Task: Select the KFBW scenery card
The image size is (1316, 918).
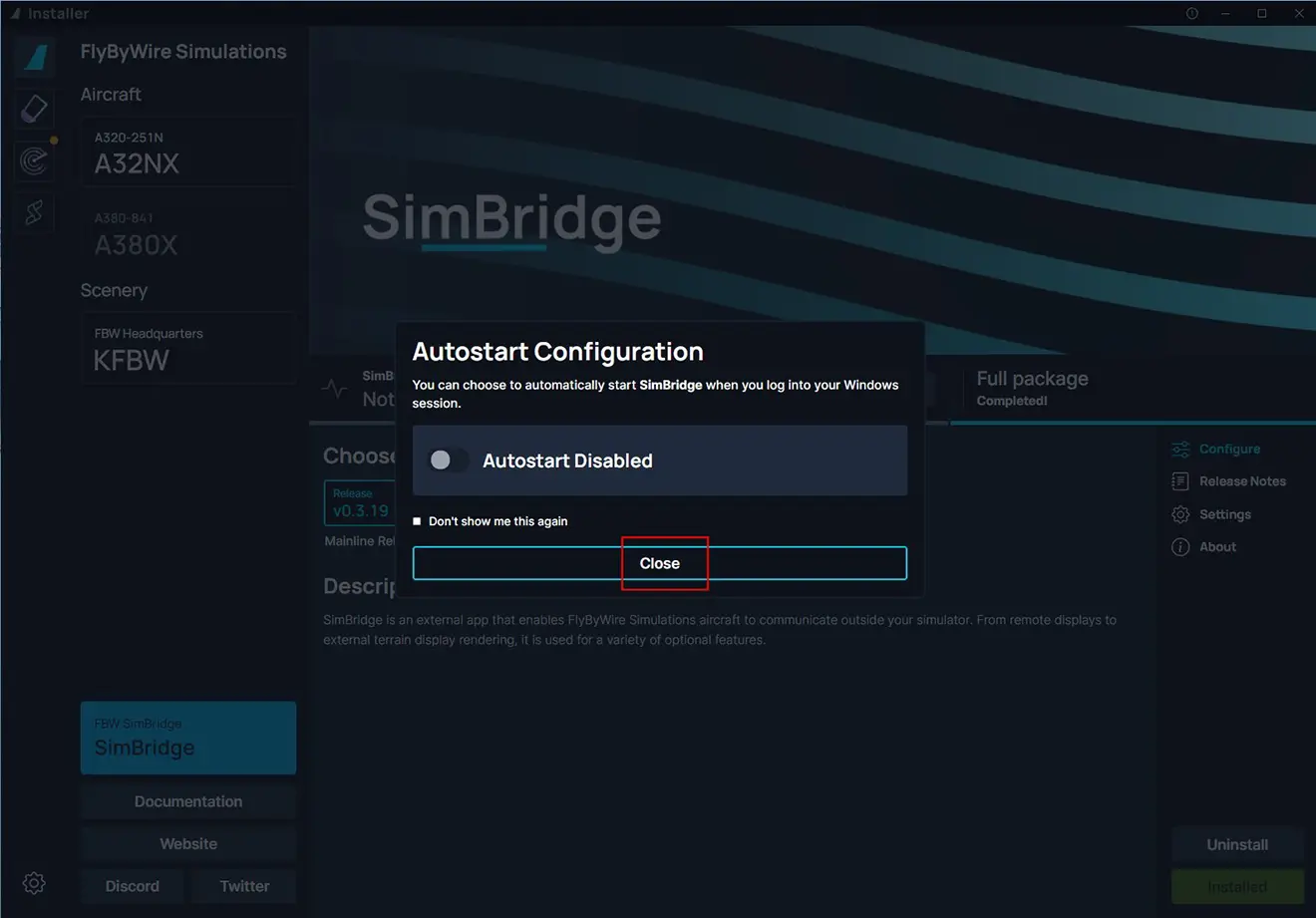Action: coord(188,349)
